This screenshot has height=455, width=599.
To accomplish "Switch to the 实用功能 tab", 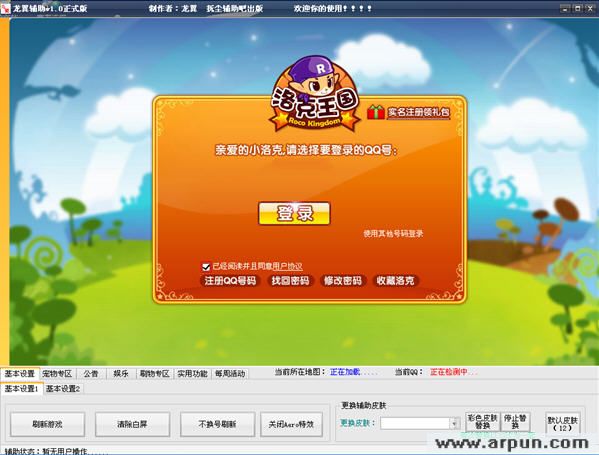I will pos(192,374).
